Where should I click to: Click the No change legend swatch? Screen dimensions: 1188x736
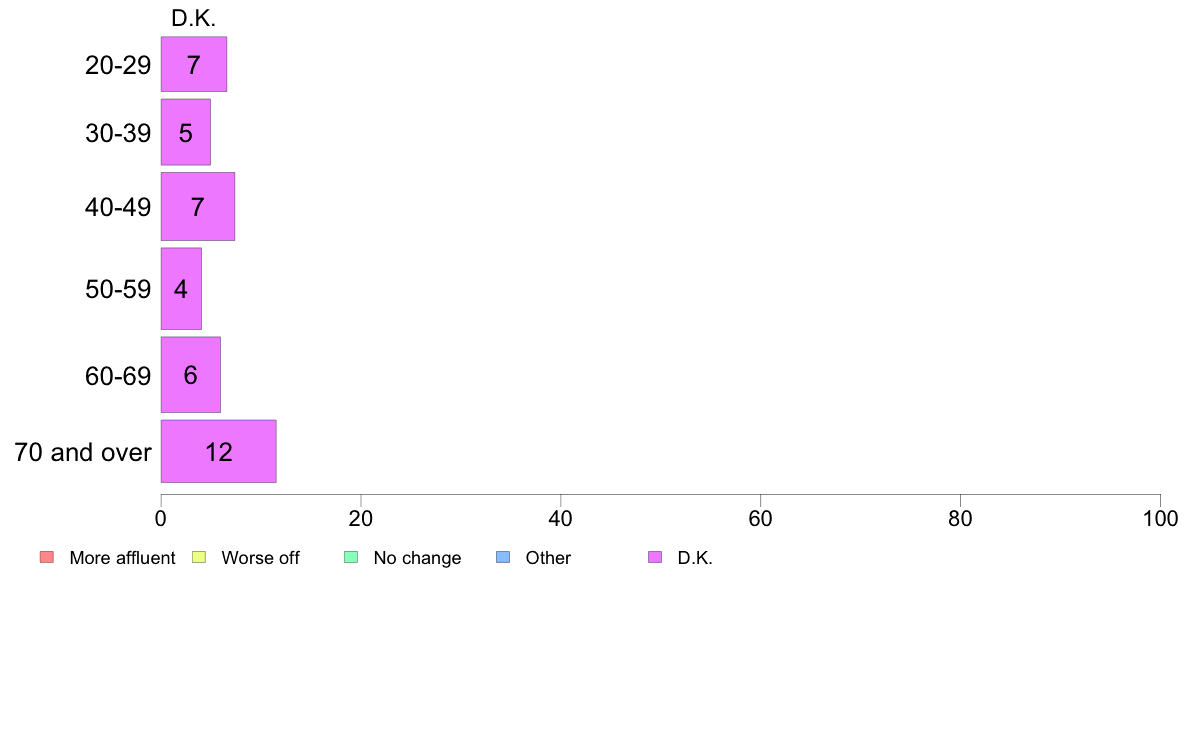351,557
